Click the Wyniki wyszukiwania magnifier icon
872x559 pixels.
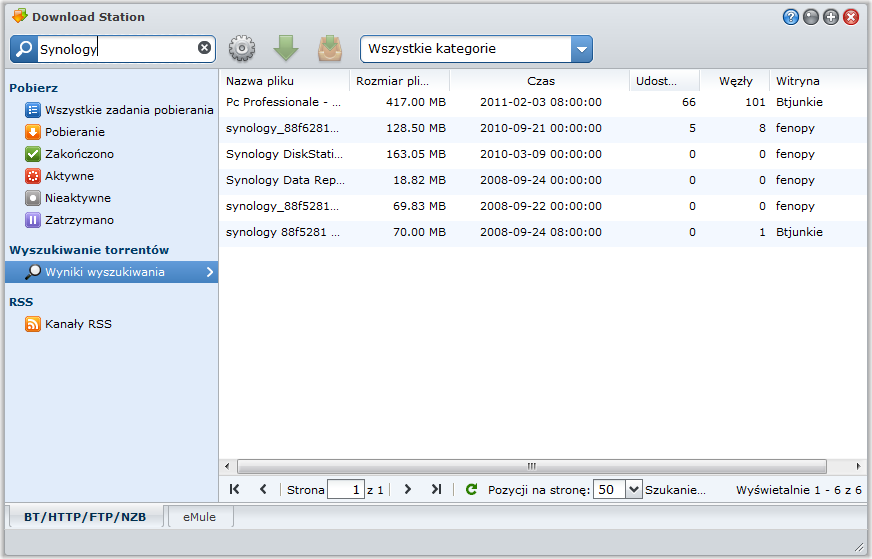click(33, 272)
